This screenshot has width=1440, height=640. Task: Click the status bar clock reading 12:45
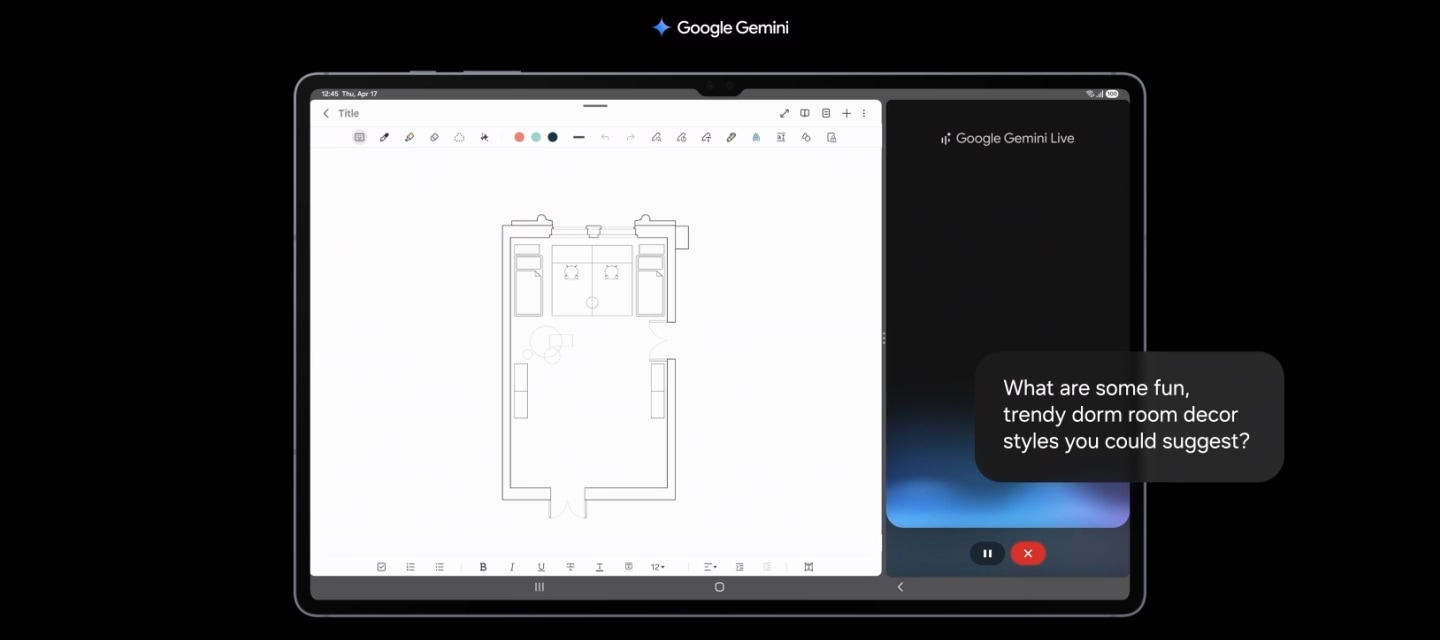[x=330, y=94]
